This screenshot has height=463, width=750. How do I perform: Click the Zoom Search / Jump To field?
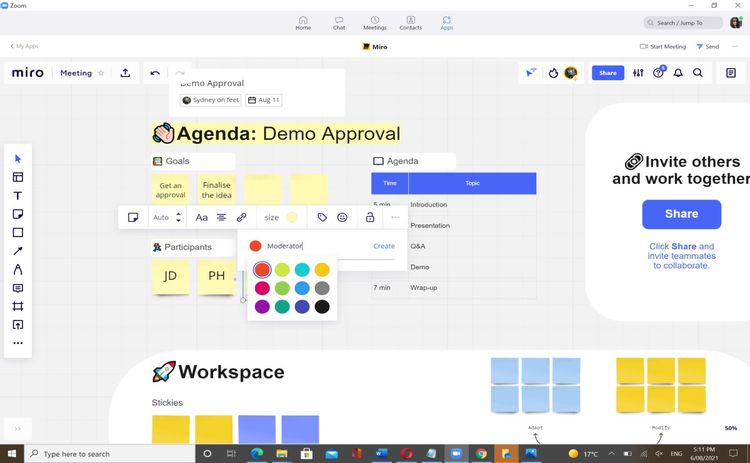(x=683, y=22)
